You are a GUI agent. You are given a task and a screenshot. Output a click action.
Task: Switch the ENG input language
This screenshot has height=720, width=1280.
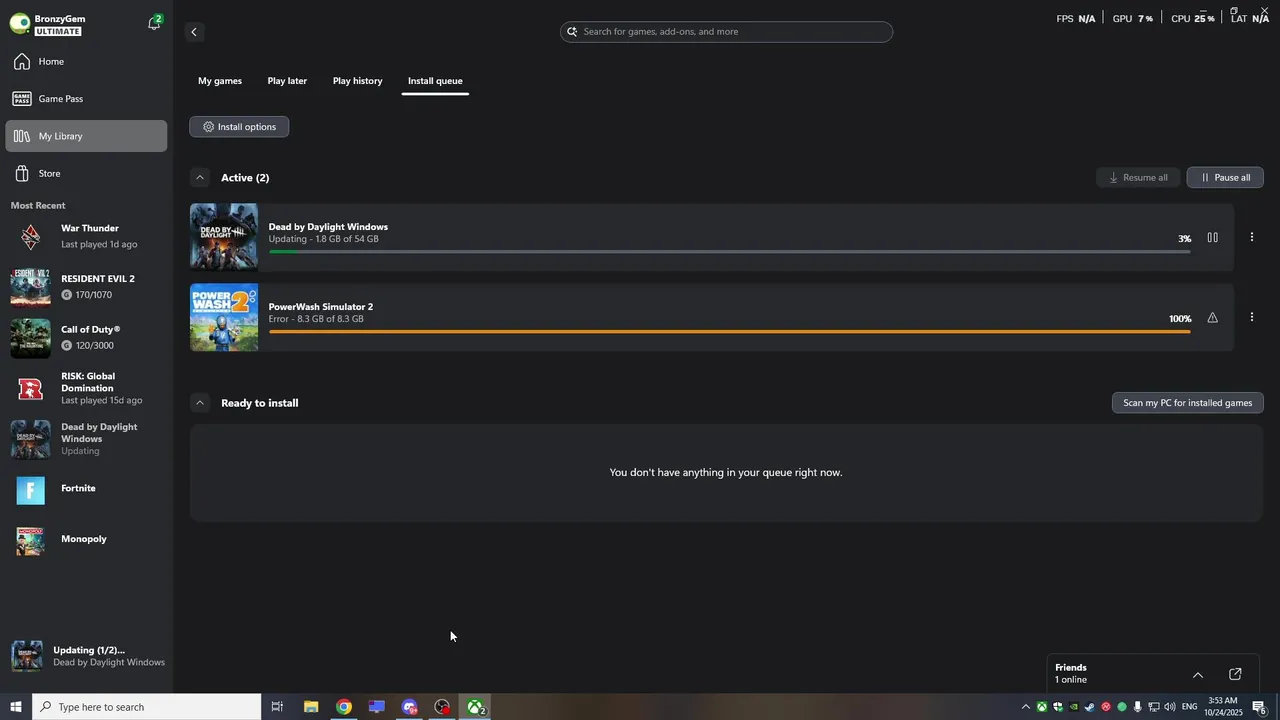click(1190, 707)
